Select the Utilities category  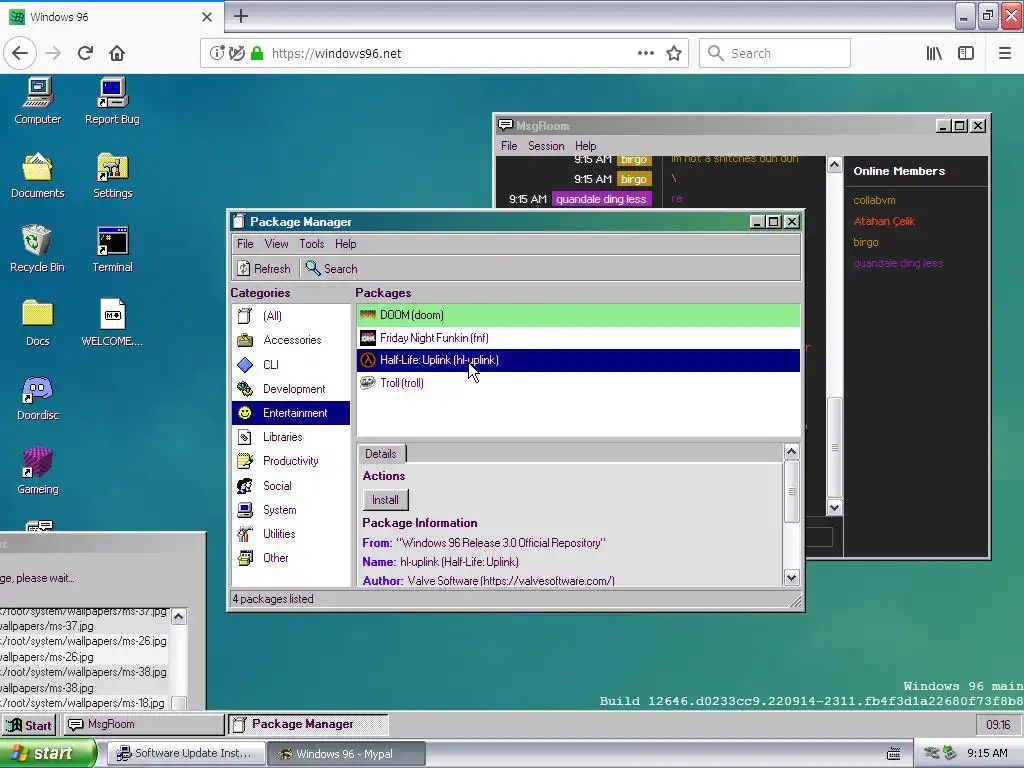pyautogui.click(x=291, y=534)
